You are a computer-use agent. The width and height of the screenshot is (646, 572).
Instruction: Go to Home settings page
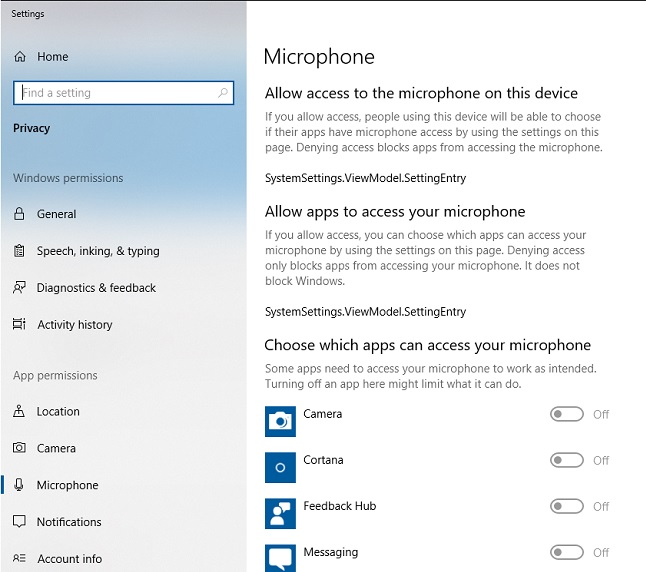(52, 56)
